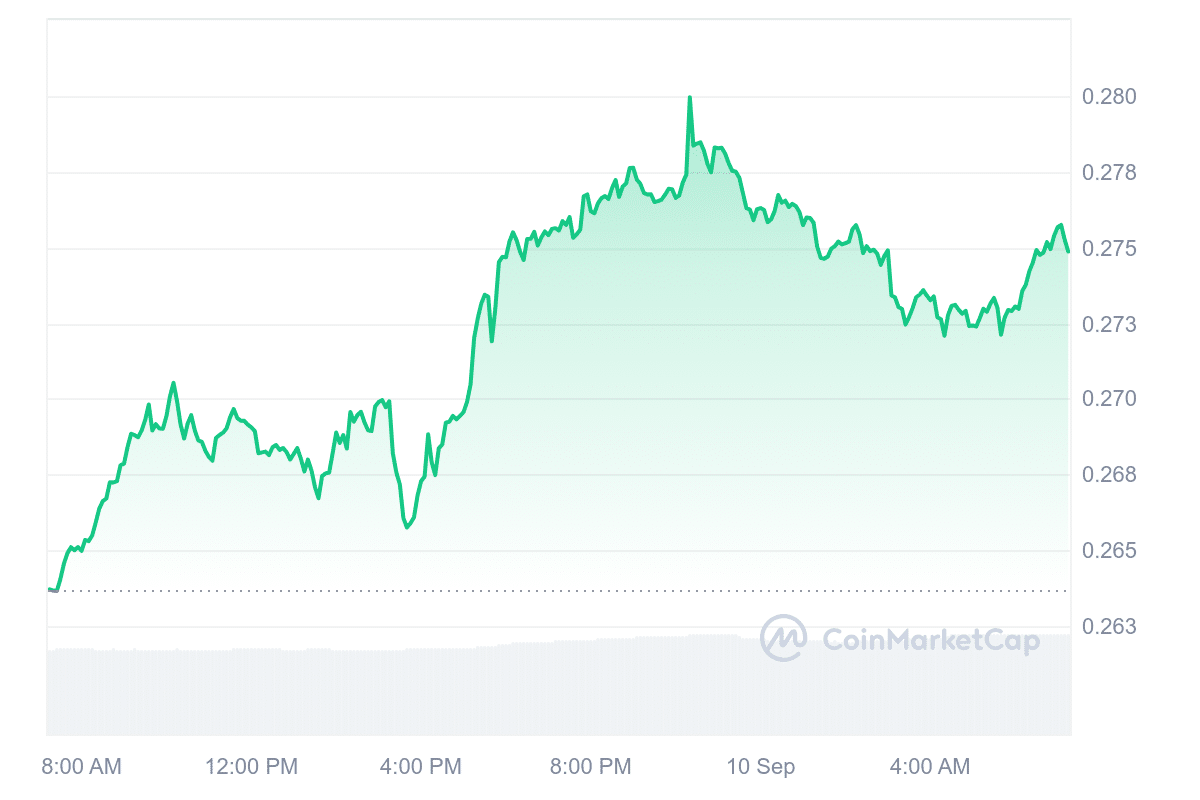
Task: Click the 0.278 price axis label
Action: tap(1109, 173)
